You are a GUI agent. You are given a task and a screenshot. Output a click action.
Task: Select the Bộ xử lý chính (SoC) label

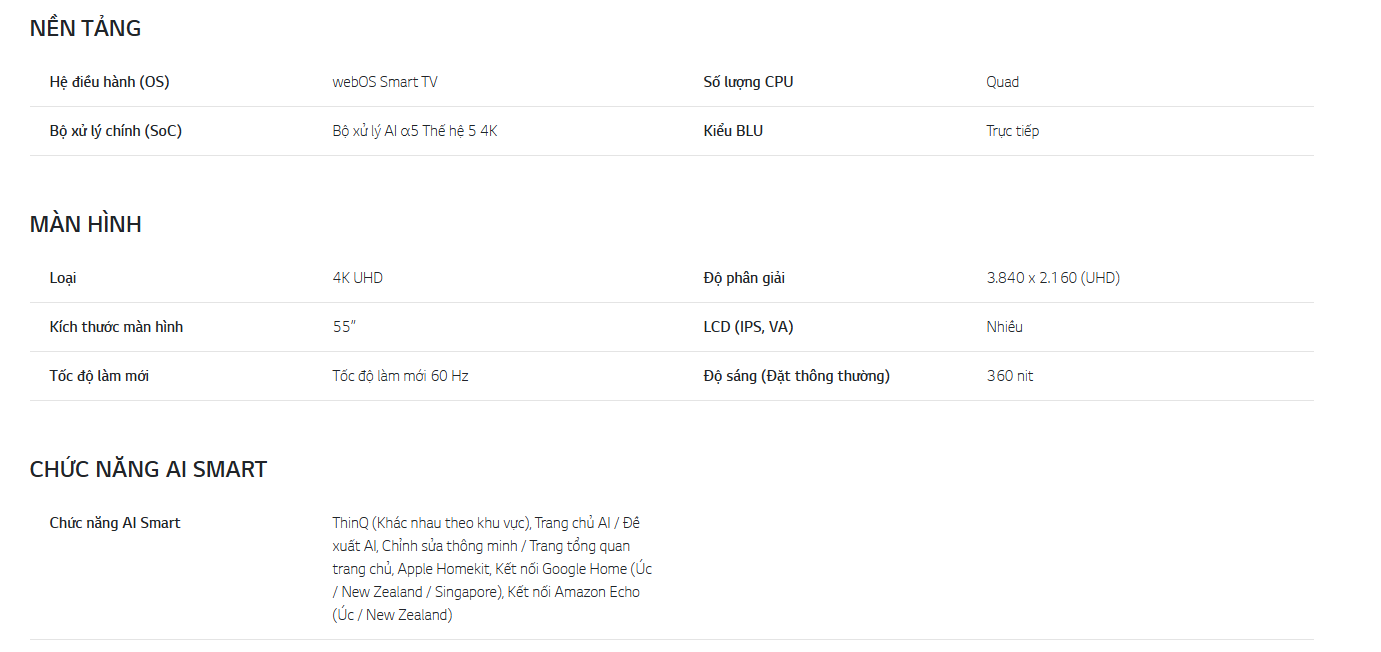click(115, 131)
